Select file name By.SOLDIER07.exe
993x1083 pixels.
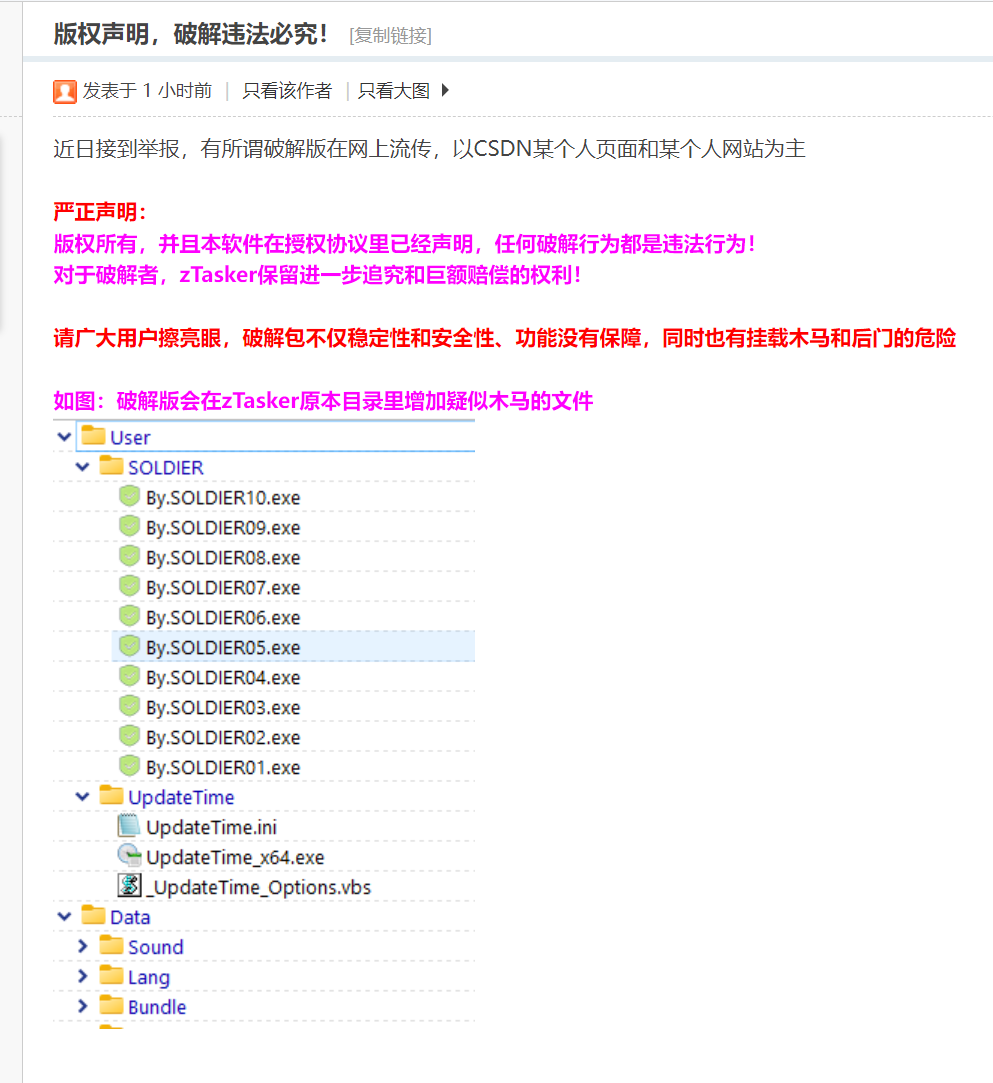223,588
